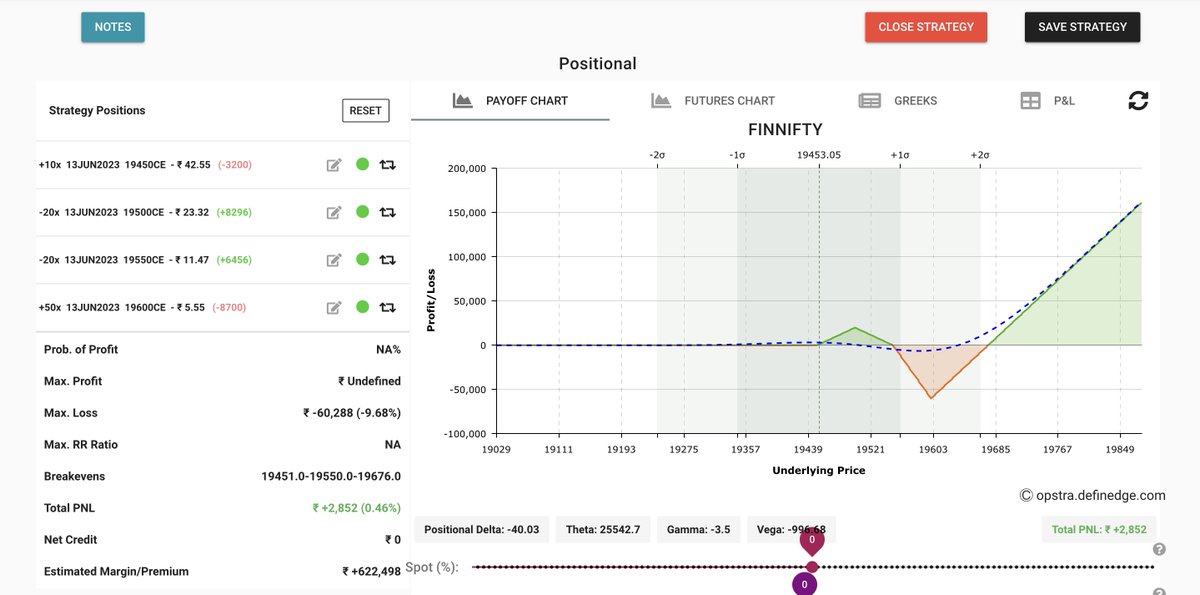Screen dimensions: 1200x595
Task: Switch to the Payoff Chart tab
Action: [510, 100]
